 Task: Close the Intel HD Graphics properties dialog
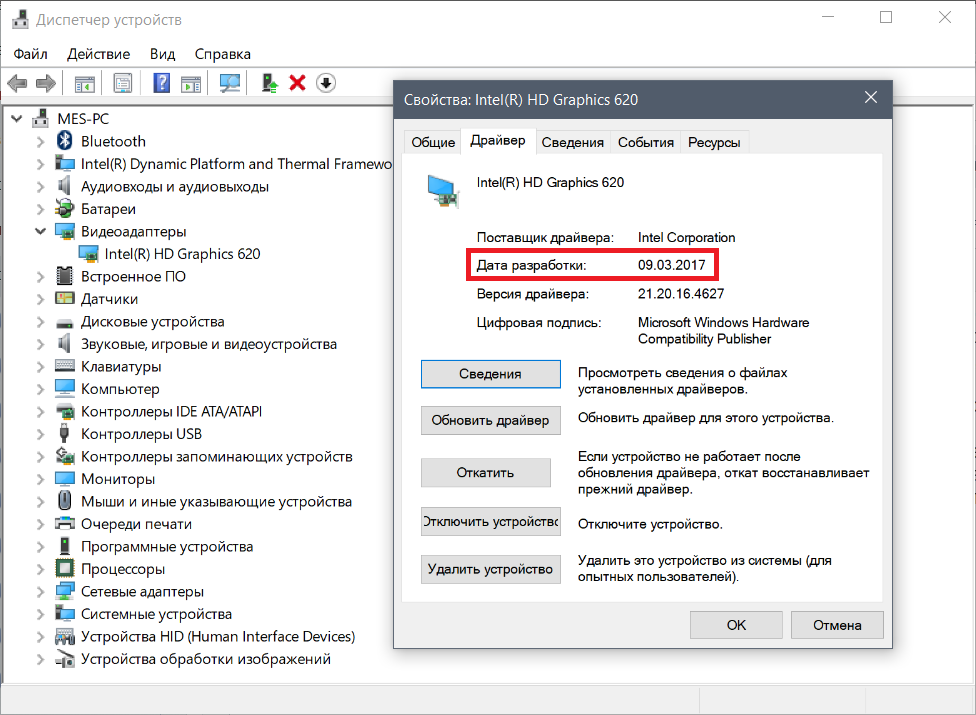click(871, 98)
